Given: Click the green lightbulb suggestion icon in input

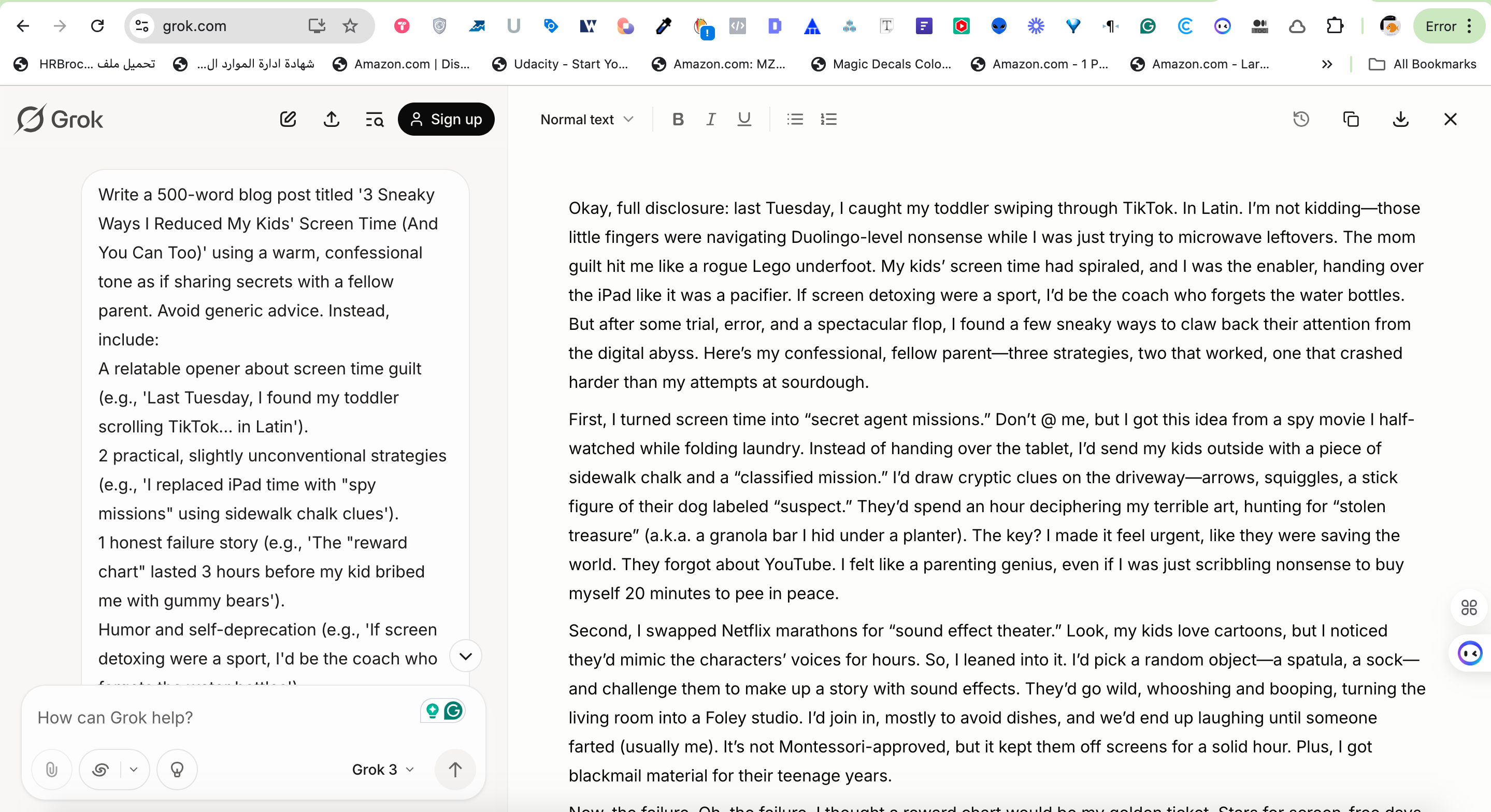Looking at the screenshot, I should click(432, 710).
